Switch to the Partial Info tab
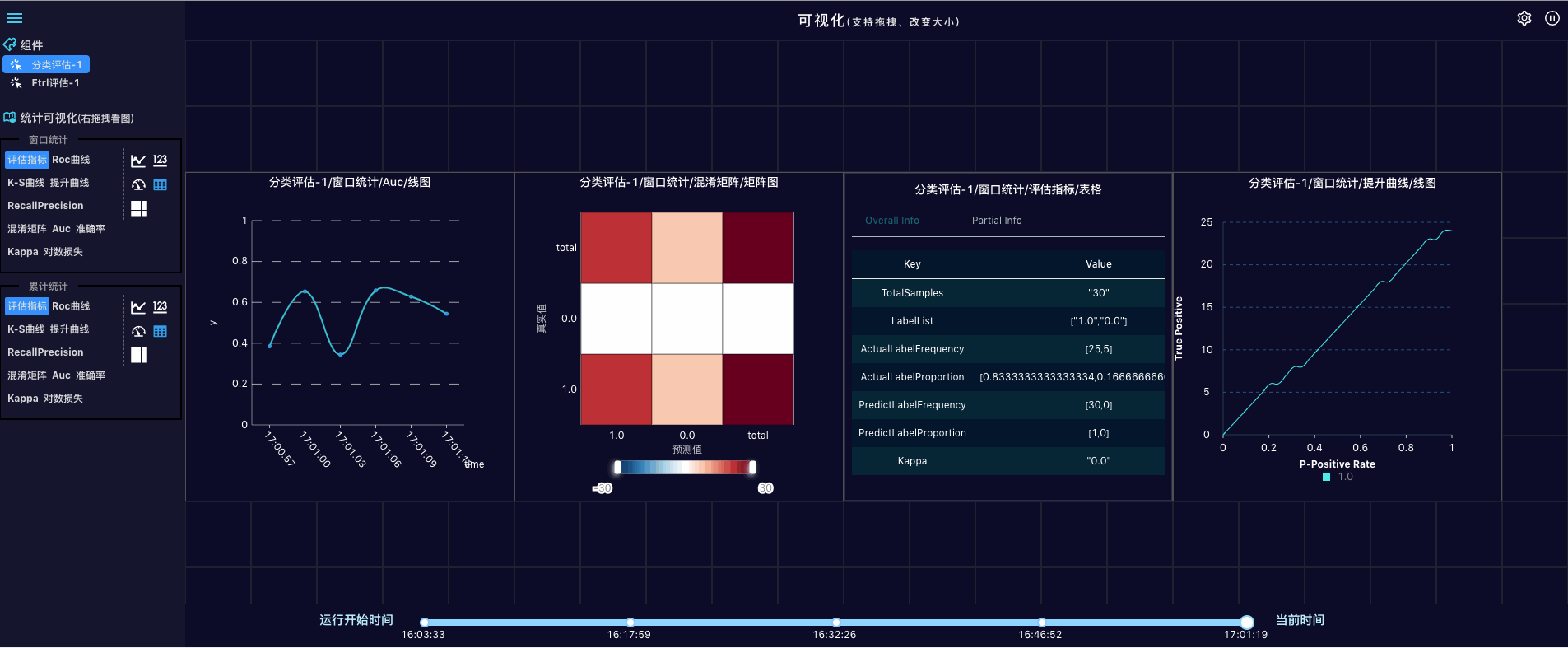 click(x=997, y=221)
